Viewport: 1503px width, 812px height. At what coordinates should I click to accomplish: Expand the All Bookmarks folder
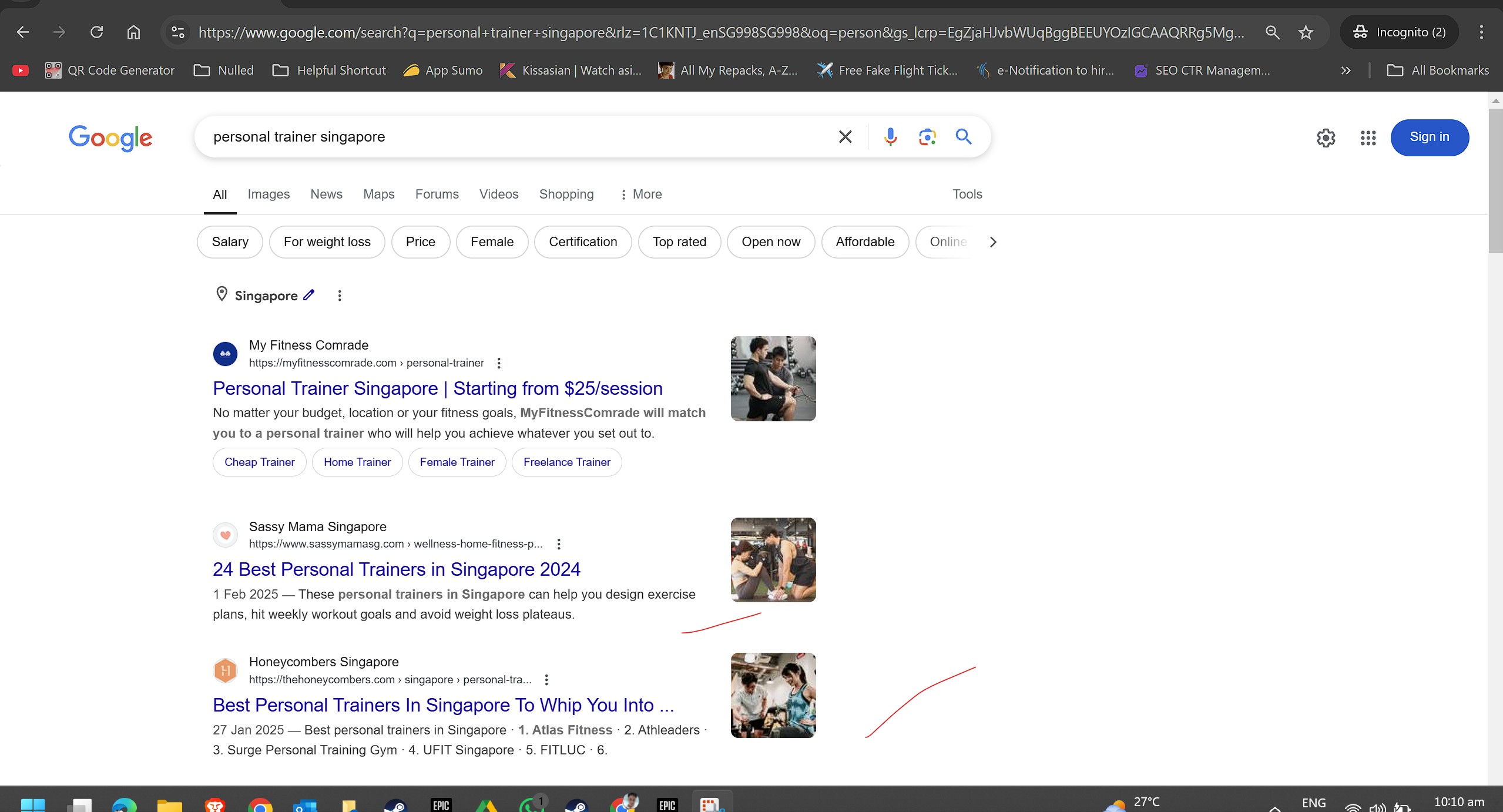[1437, 71]
